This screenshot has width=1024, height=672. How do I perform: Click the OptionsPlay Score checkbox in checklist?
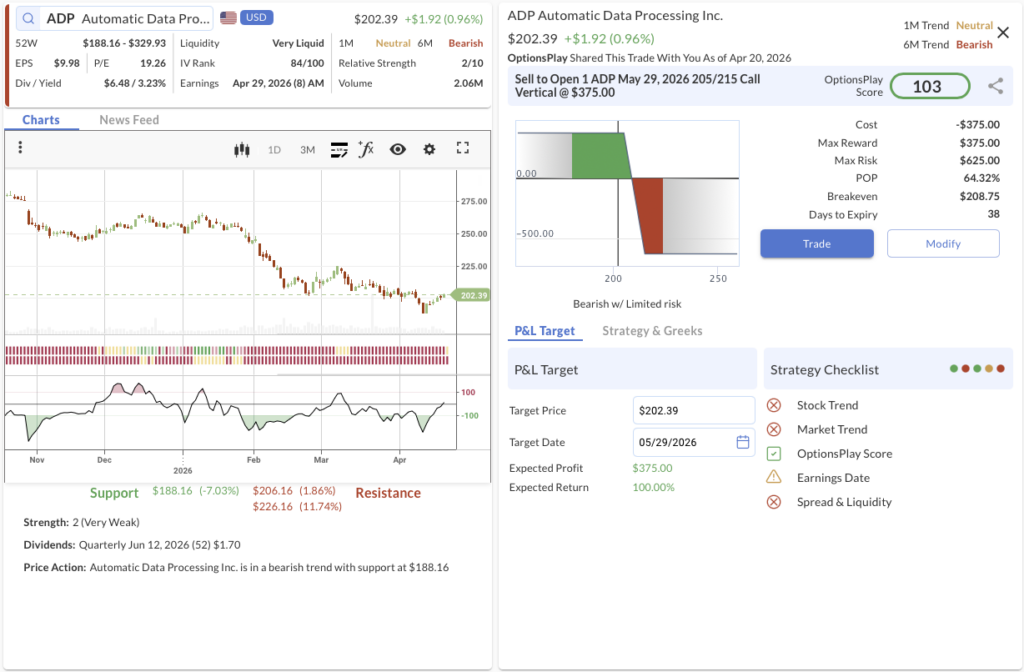tap(773, 454)
